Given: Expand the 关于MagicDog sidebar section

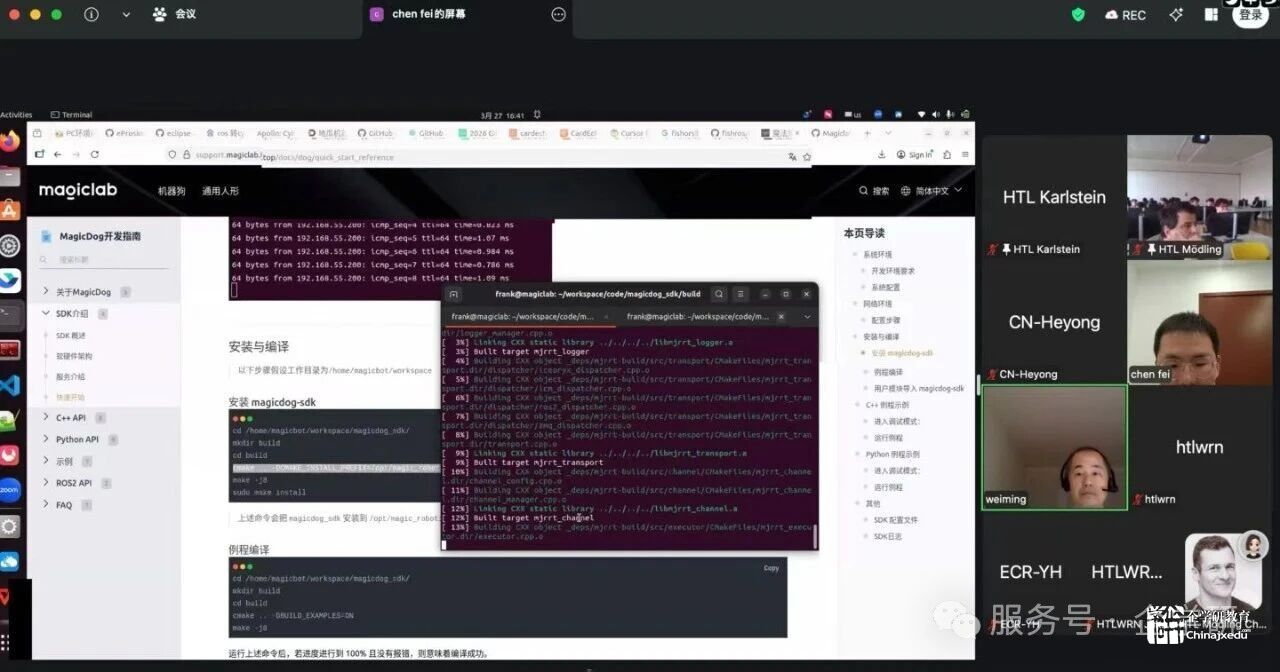Looking at the screenshot, I should click(46, 292).
